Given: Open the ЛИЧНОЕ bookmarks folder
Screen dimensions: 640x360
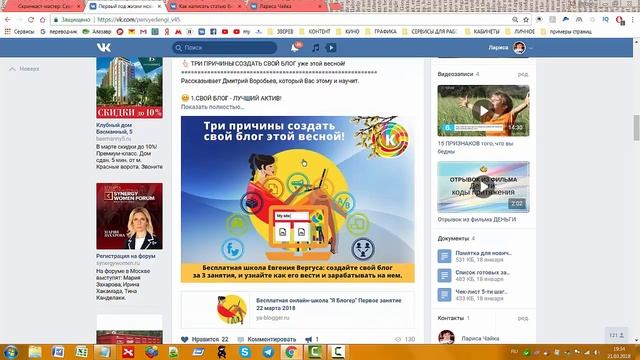Looking at the screenshot, I should [520, 31].
